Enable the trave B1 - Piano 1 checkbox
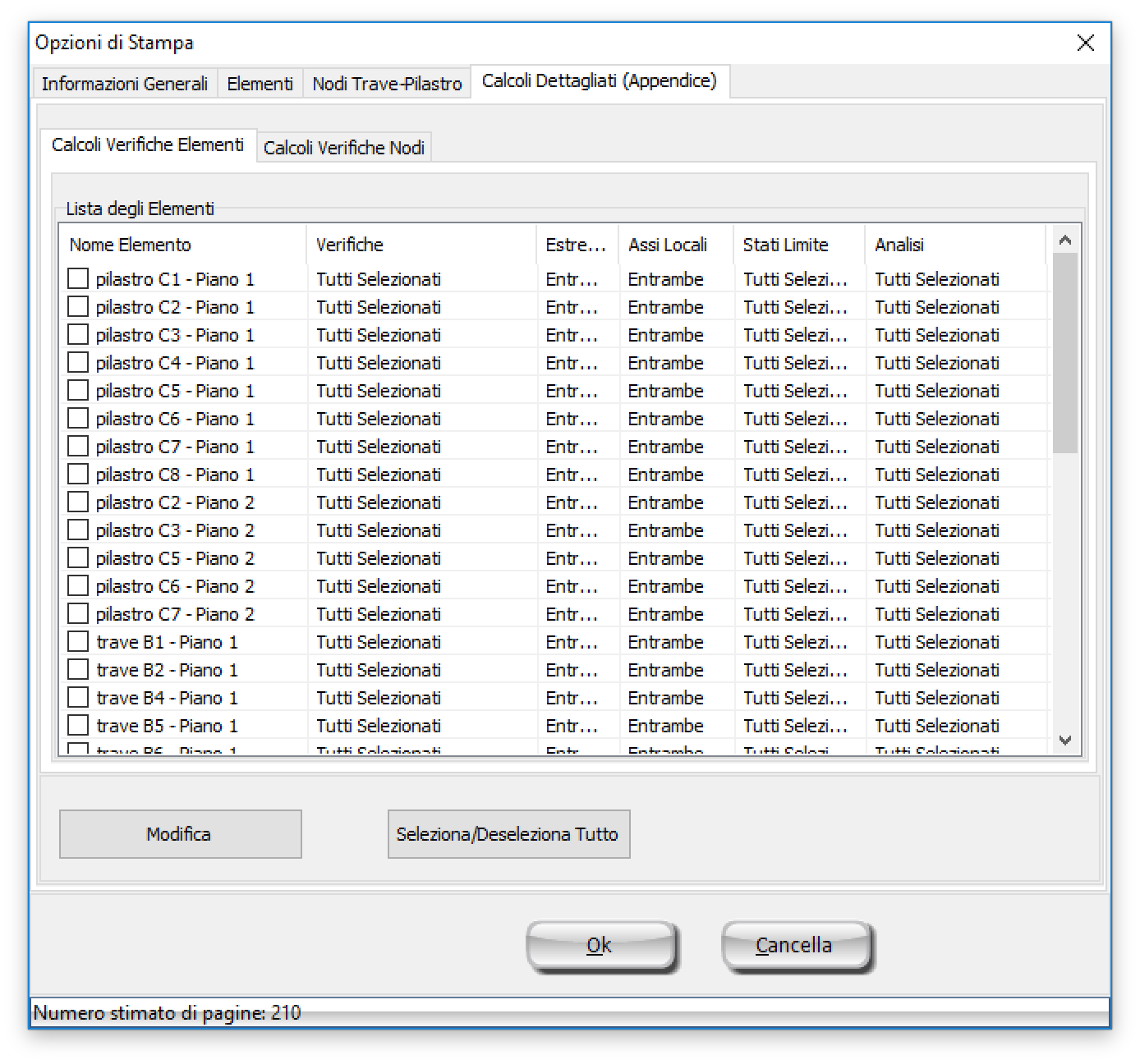Viewport: 1140px width, 1064px height. 78,642
